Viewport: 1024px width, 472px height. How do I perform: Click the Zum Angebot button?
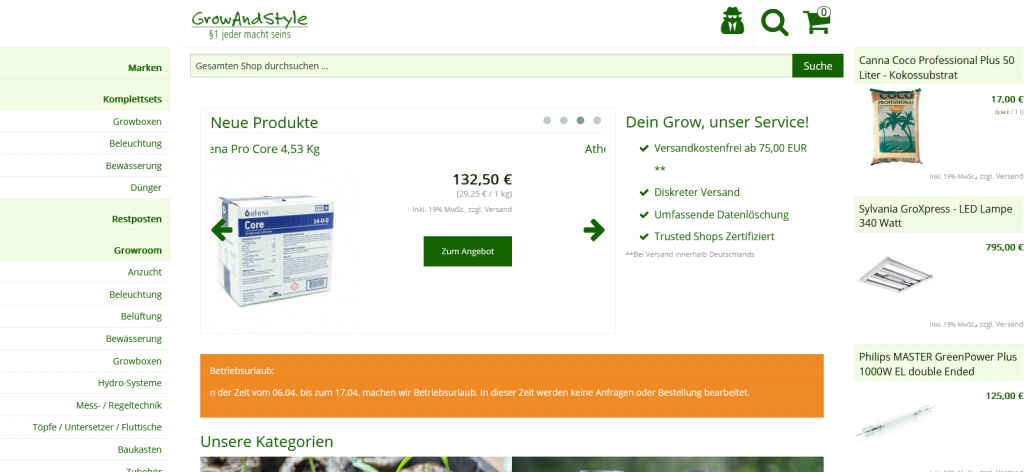(468, 251)
